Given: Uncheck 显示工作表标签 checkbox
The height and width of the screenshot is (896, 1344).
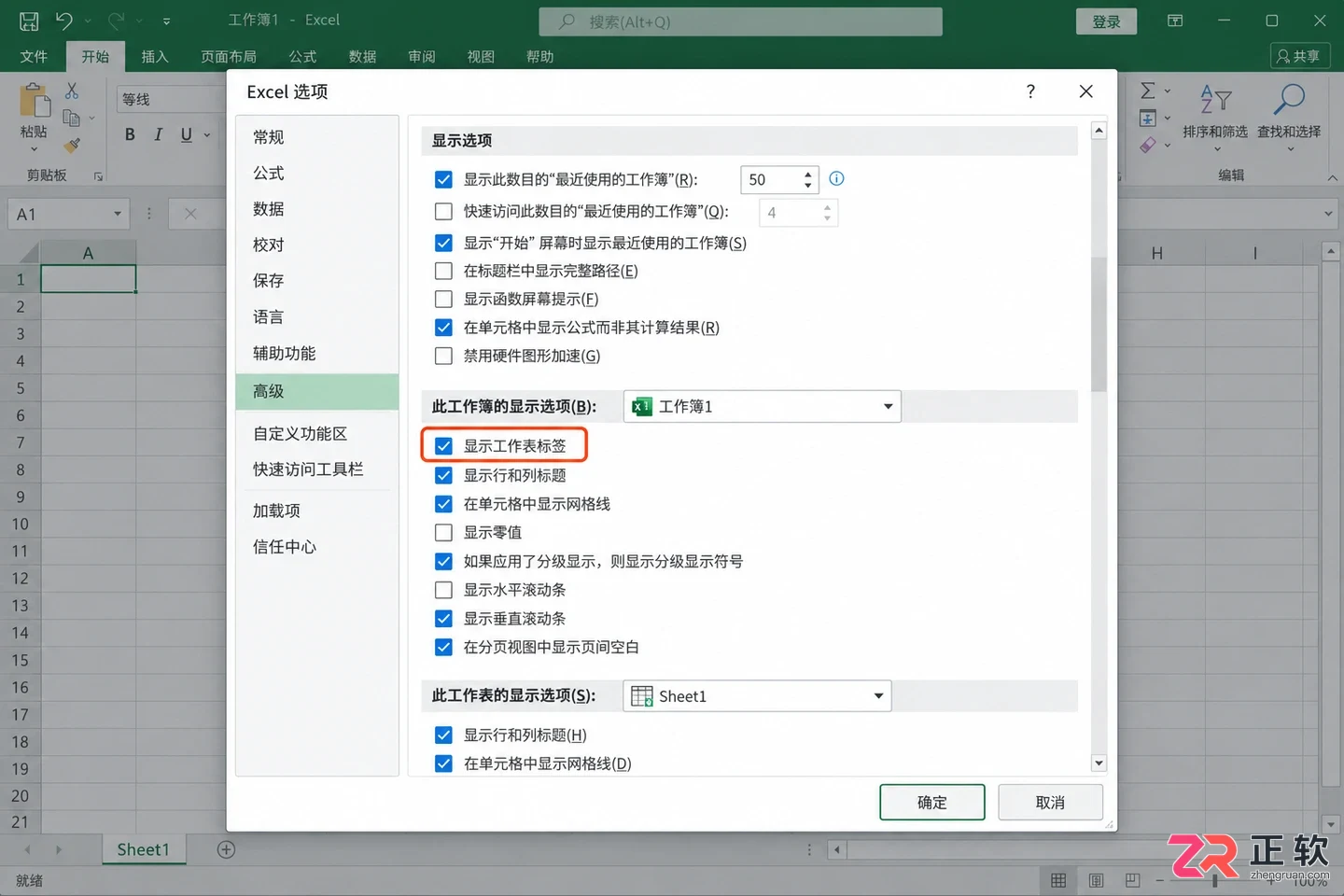Looking at the screenshot, I should (443, 446).
